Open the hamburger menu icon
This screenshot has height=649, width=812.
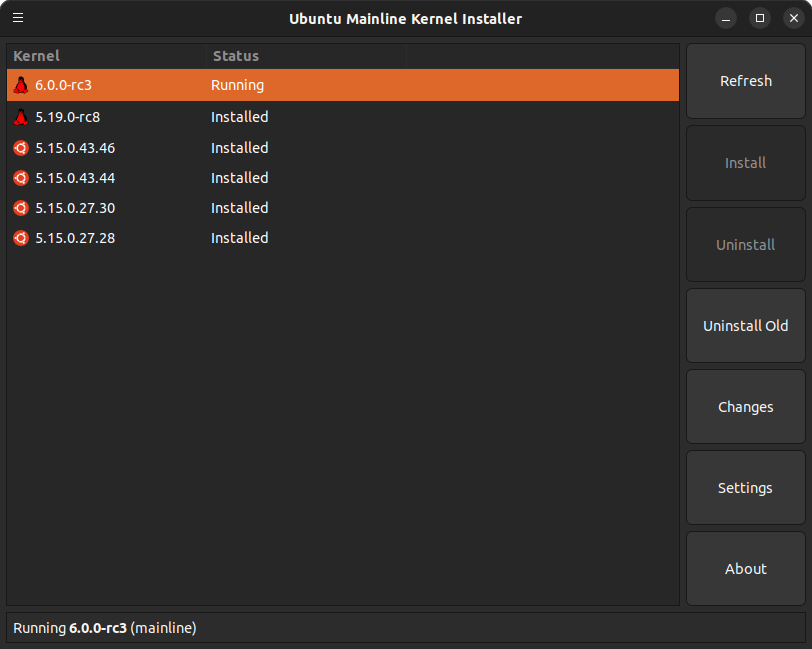[x=18, y=18]
